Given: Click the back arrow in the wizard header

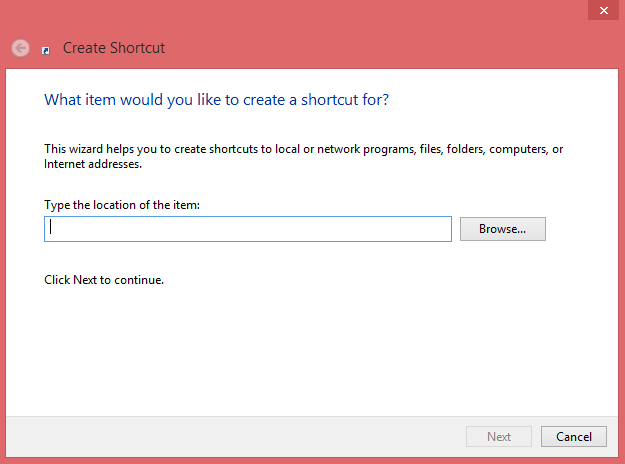Looking at the screenshot, I should coord(20,47).
